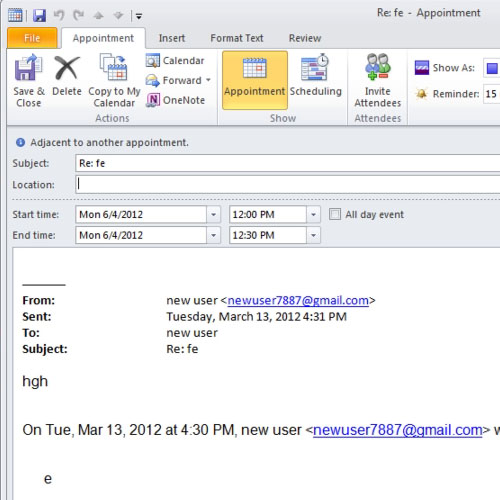Open the newuser7887@gmail.com link in From line

[x=298, y=300]
